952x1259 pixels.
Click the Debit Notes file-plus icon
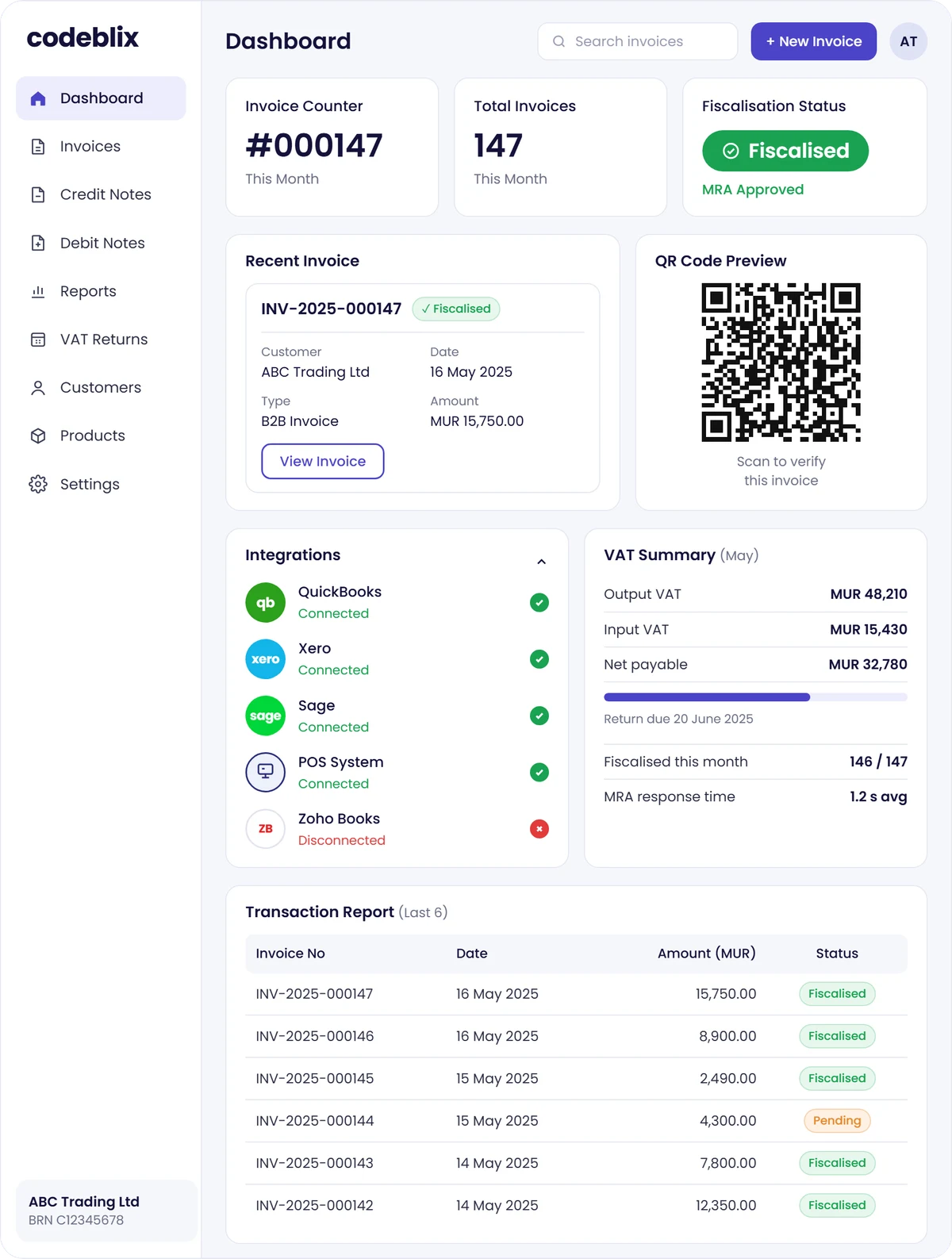(x=38, y=243)
